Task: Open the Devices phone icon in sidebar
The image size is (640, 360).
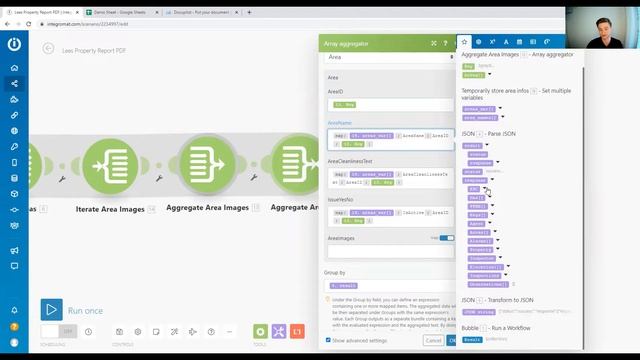Action: [x=14, y=162]
